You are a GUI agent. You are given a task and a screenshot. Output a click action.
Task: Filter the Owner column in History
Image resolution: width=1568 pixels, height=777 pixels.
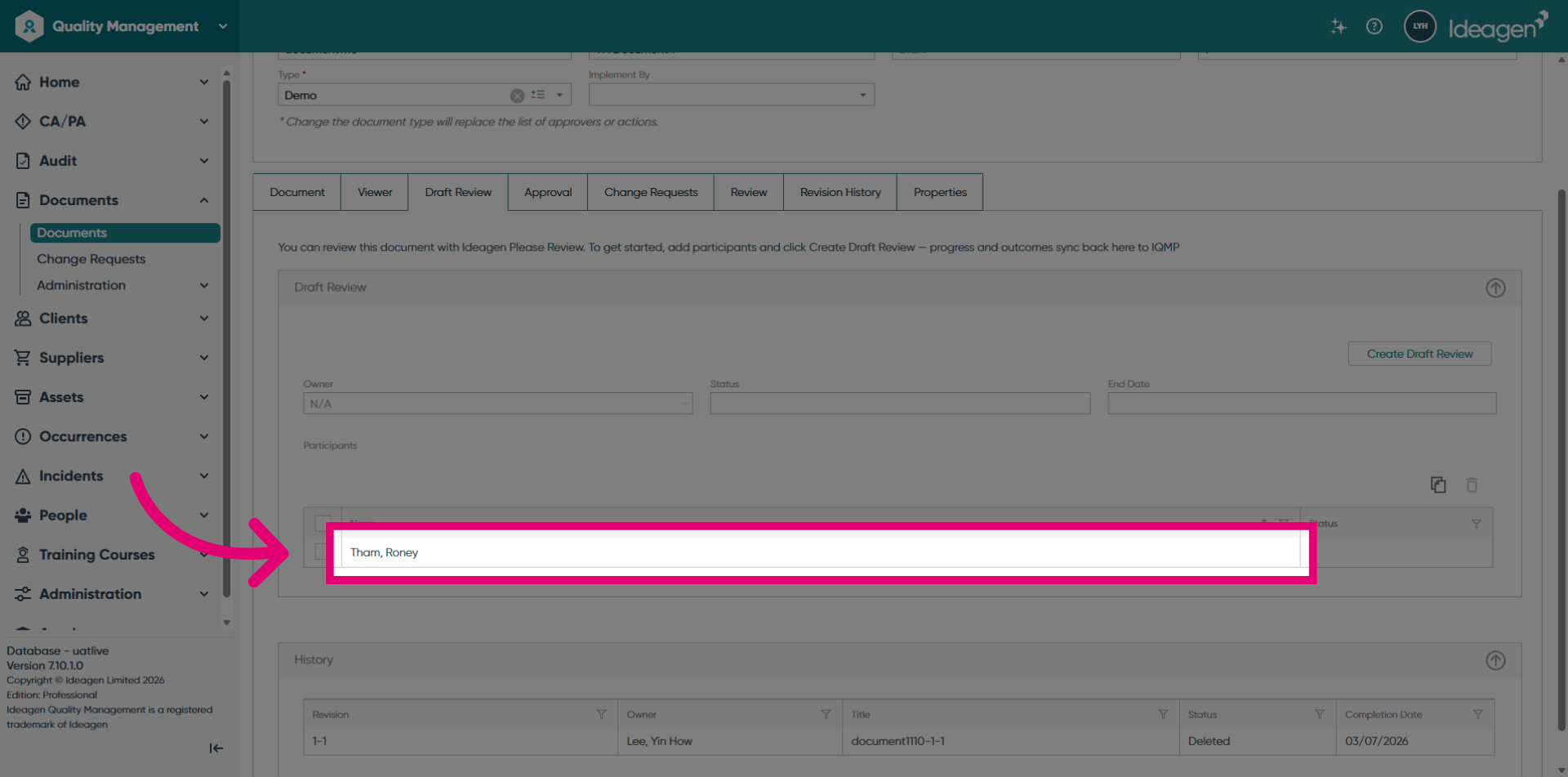tap(826, 714)
